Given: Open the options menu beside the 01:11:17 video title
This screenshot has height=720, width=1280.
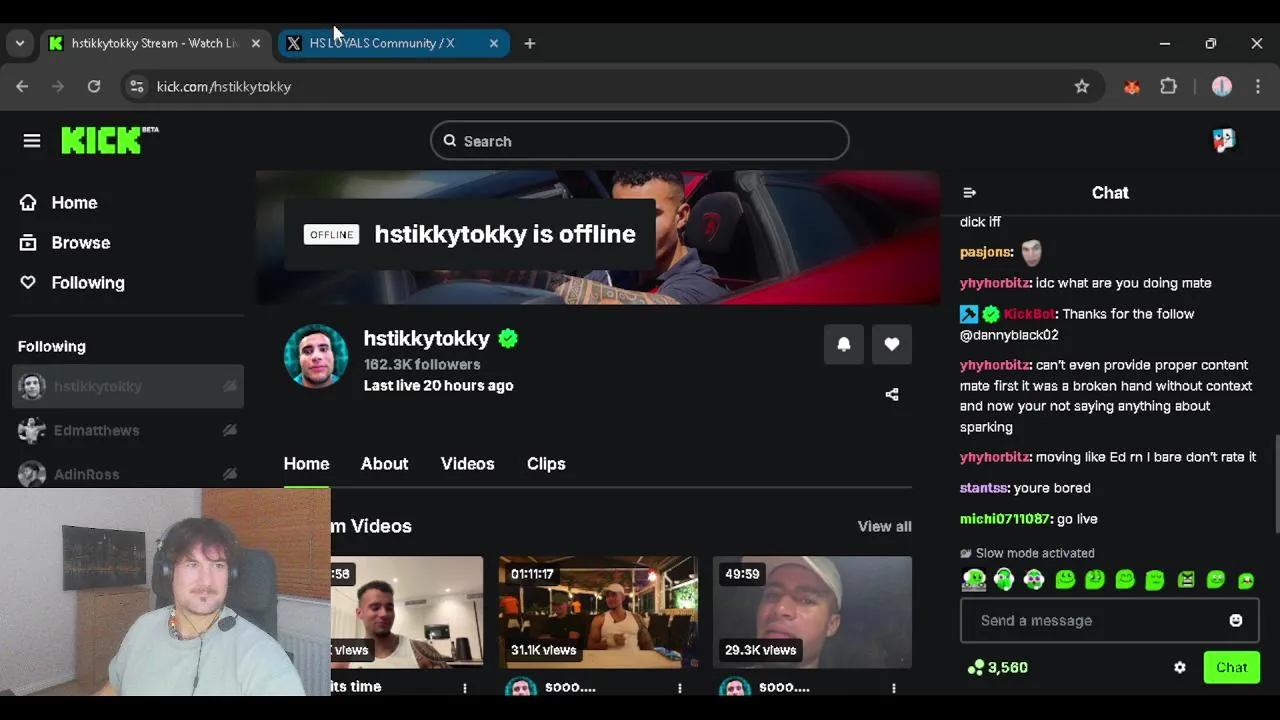Looking at the screenshot, I should coord(680,688).
